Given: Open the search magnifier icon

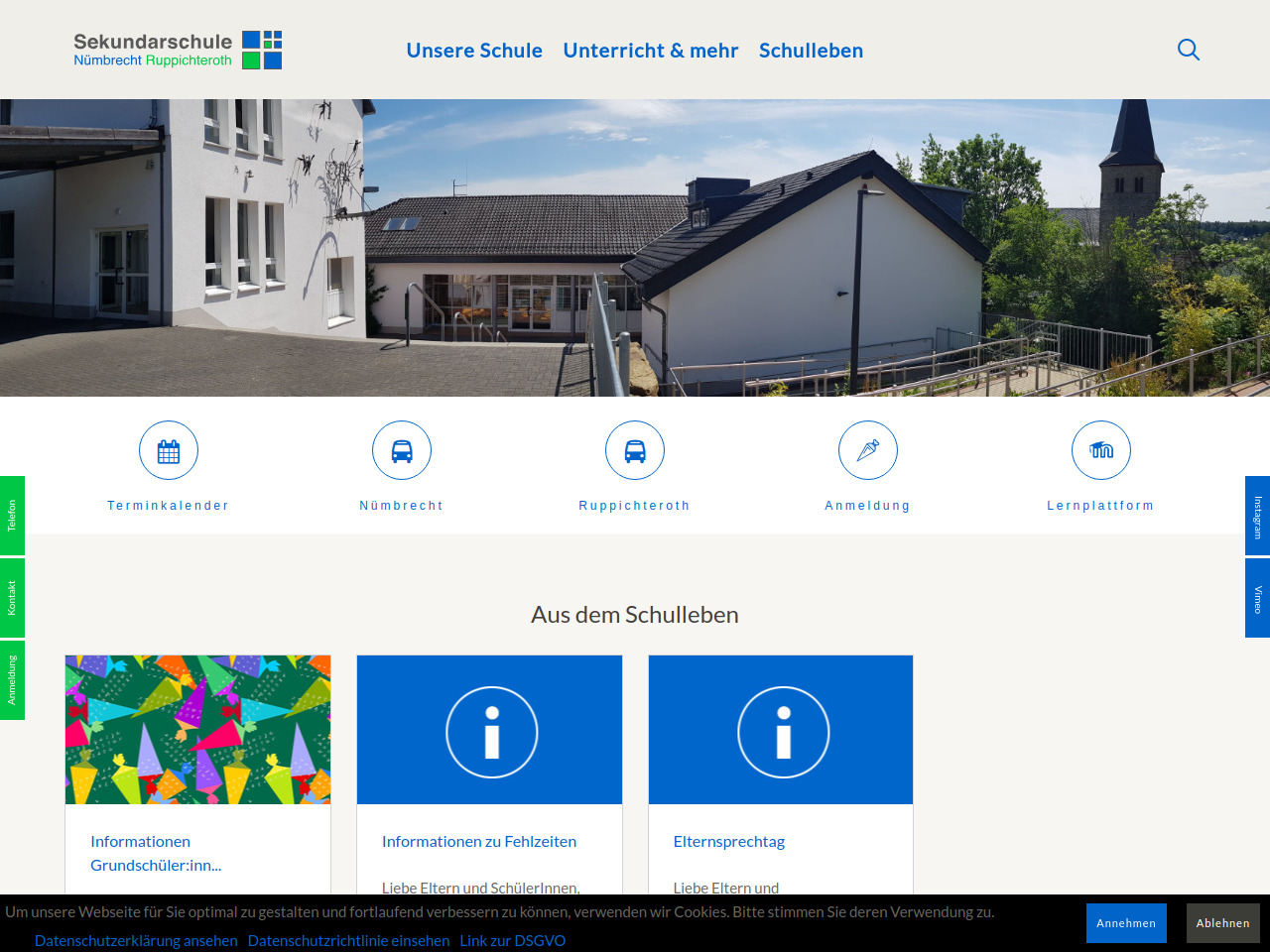Looking at the screenshot, I should pos(1188,50).
